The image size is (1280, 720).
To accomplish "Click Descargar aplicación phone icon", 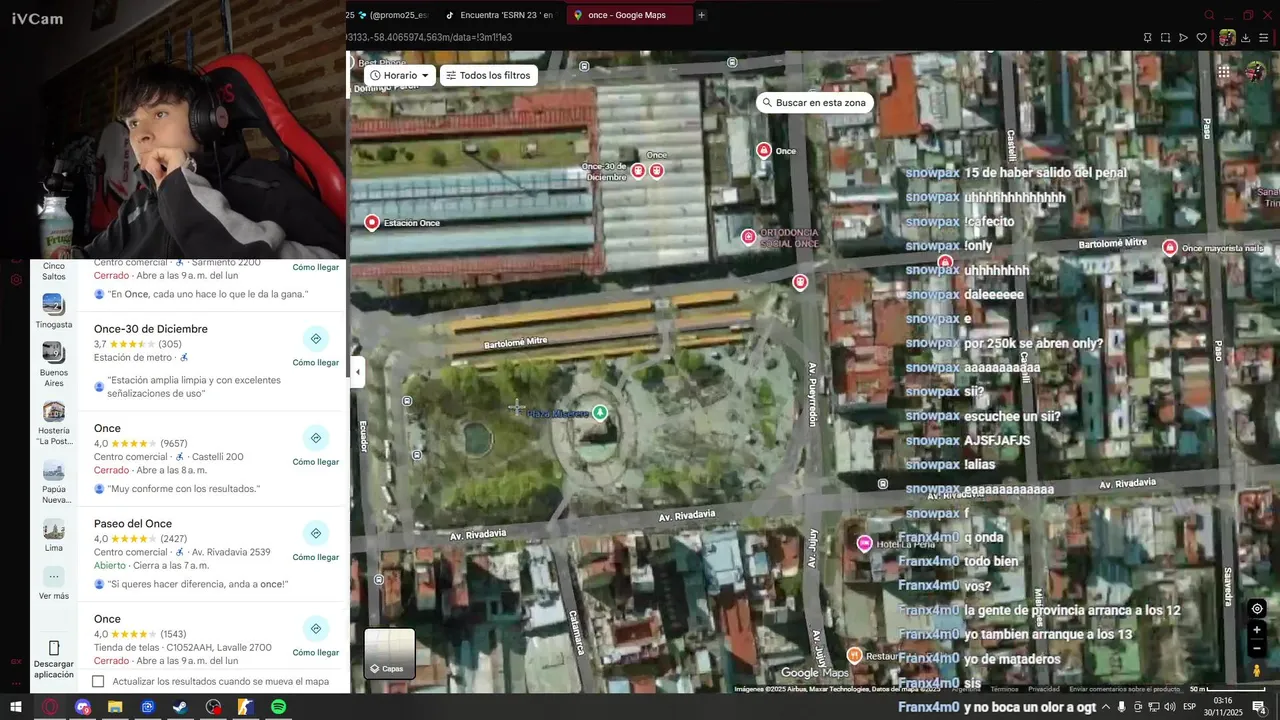I will tap(54, 648).
